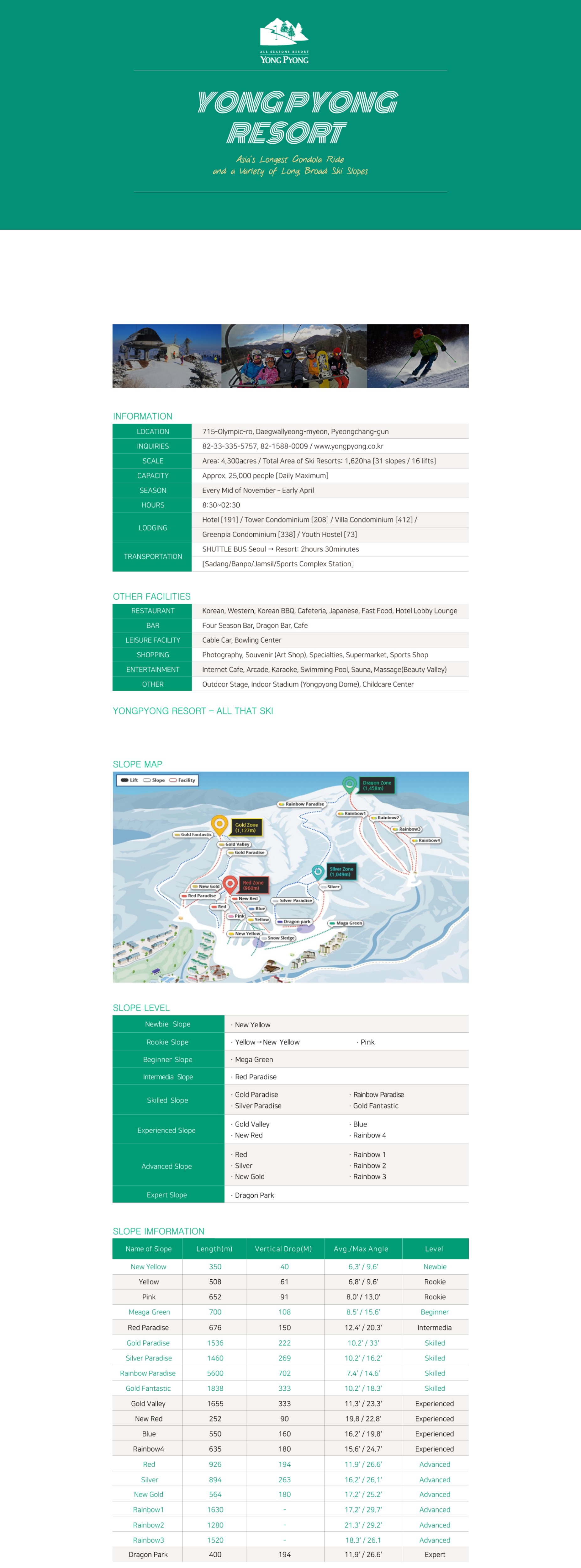Click the Snow Sledge label on slope map
The image size is (581, 1568).
click(277, 938)
